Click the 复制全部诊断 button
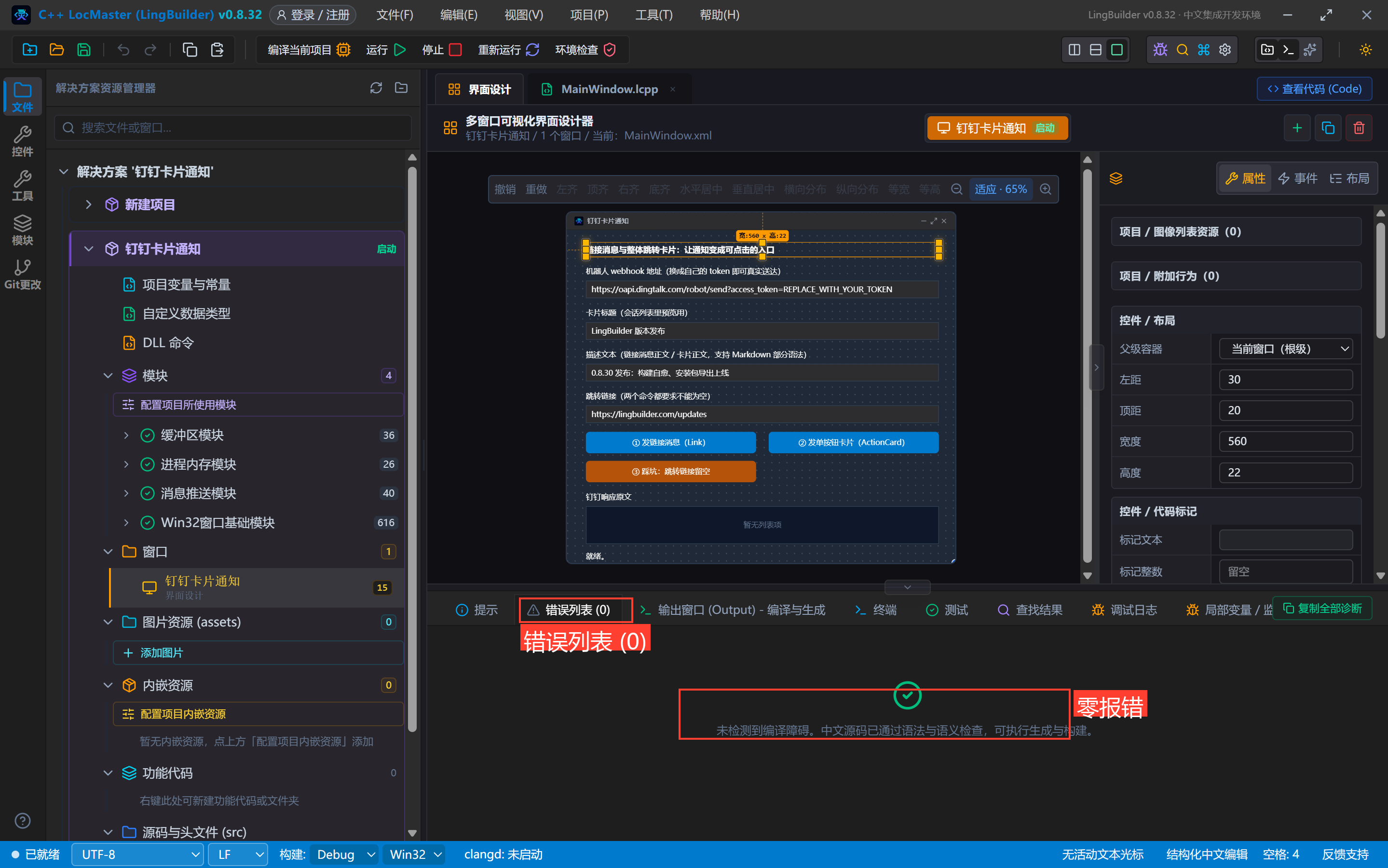Image resolution: width=1388 pixels, height=868 pixels. tap(1322, 609)
